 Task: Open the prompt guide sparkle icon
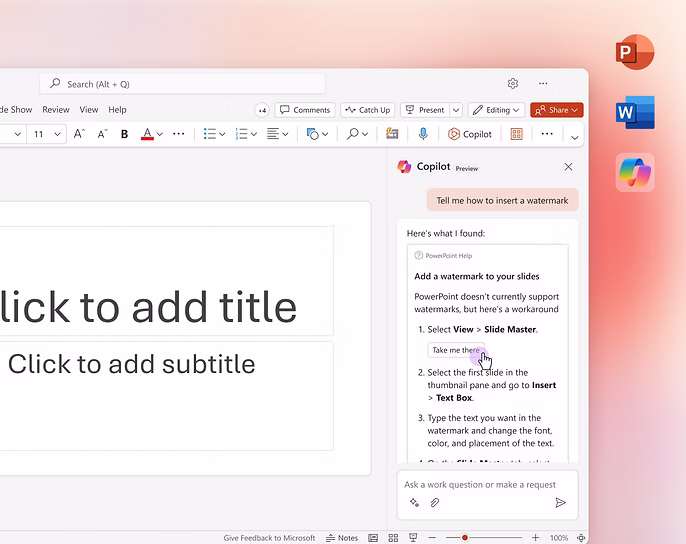pyautogui.click(x=414, y=502)
